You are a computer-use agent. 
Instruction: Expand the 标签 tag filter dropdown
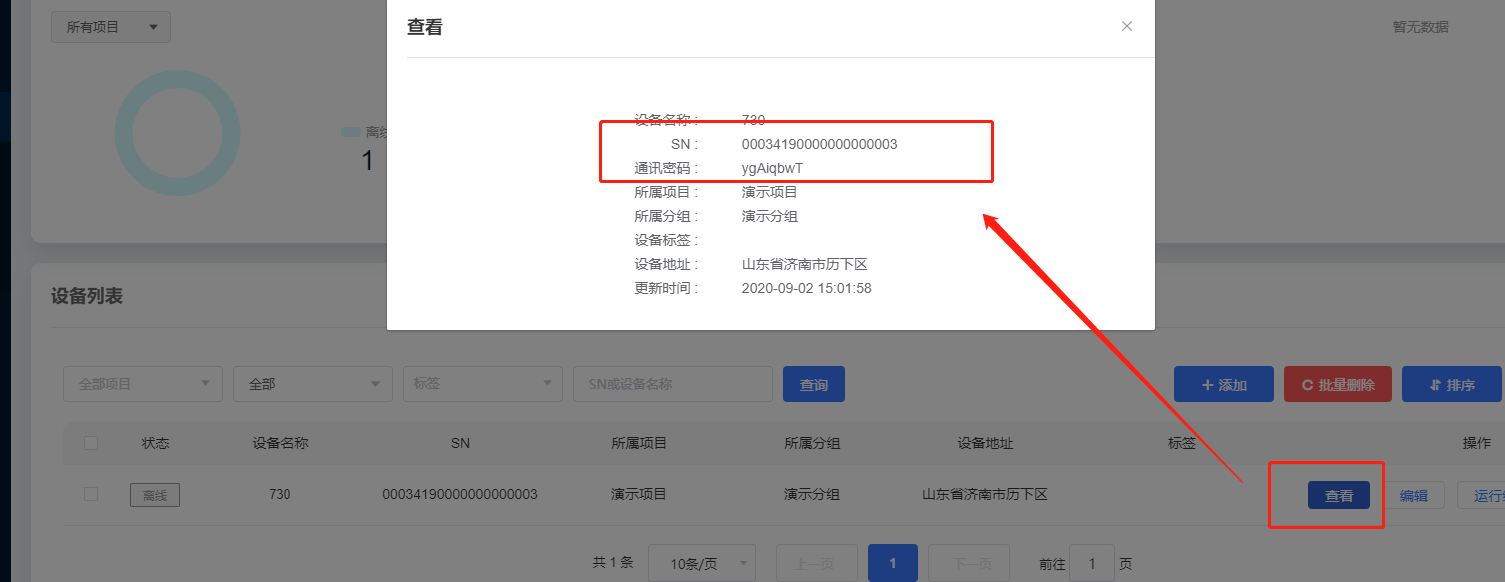click(x=483, y=384)
